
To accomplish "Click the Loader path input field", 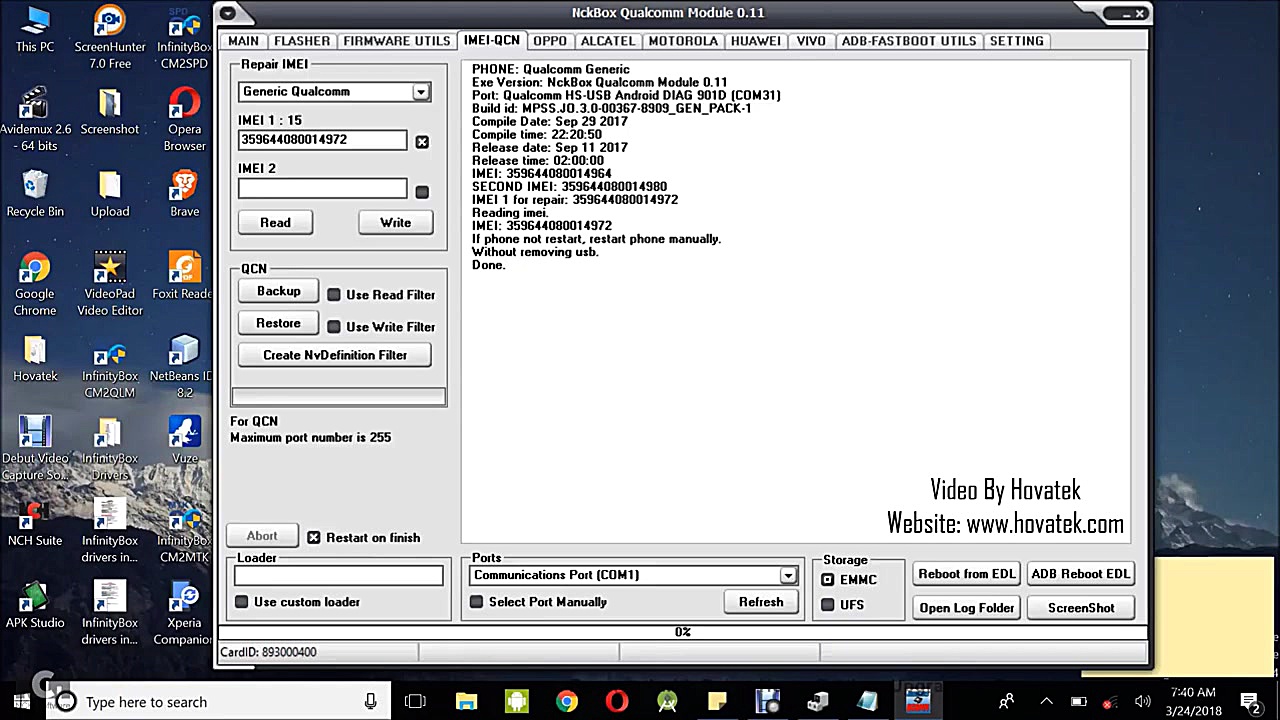I will click(x=339, y=575).
